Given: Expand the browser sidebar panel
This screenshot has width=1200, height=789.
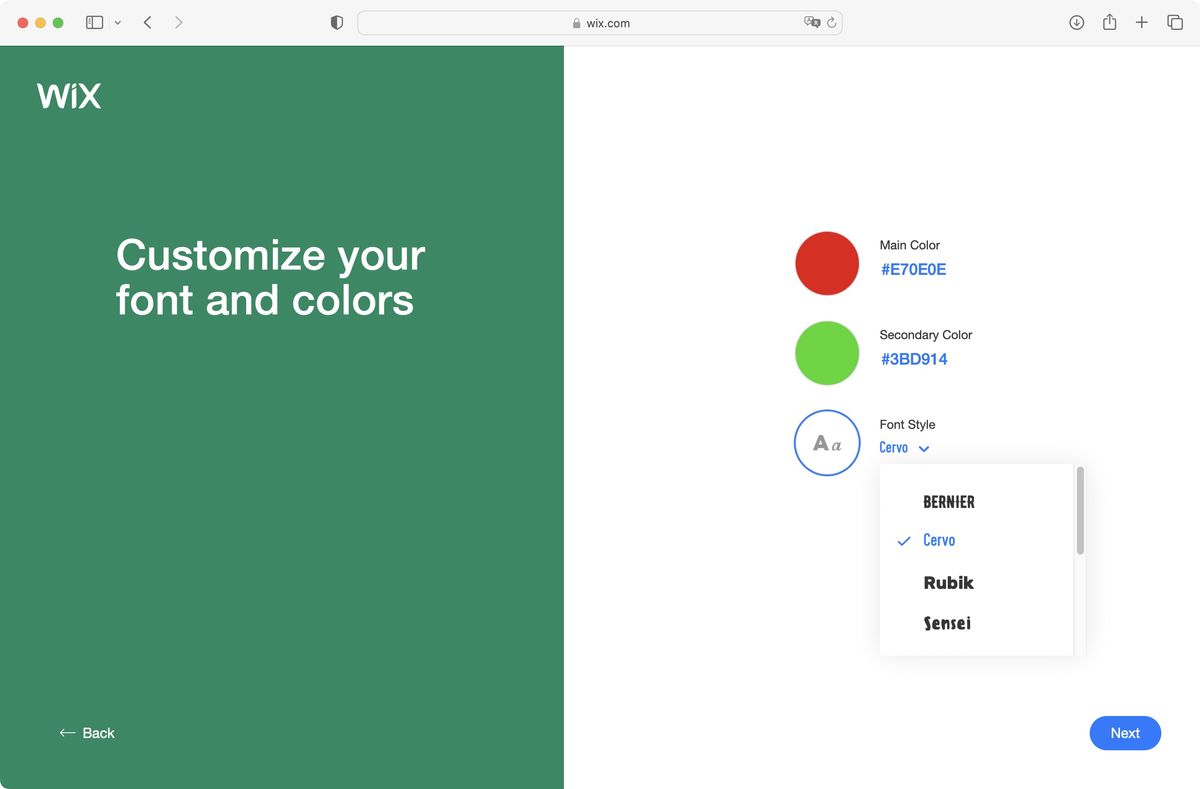Looking at the screenshot, I should 94,21.
